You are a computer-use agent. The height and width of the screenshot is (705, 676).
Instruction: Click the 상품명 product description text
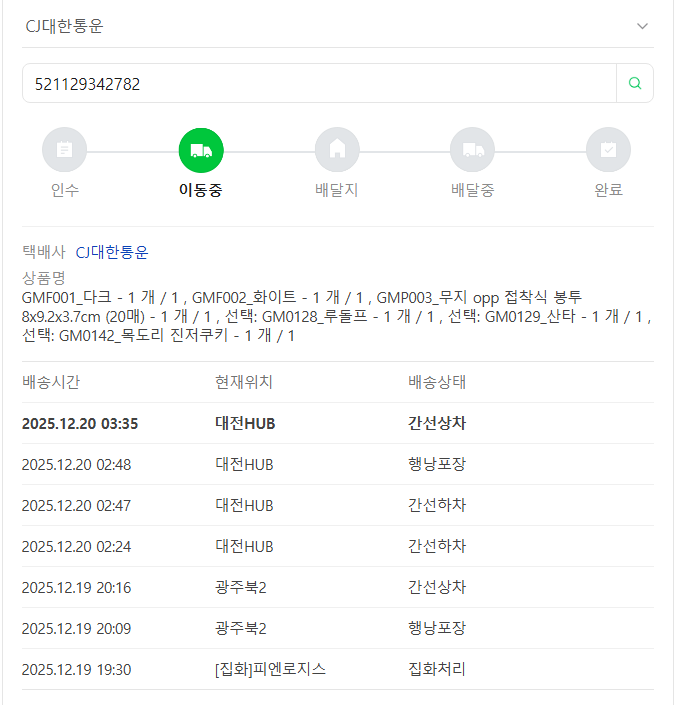[337, 316]
